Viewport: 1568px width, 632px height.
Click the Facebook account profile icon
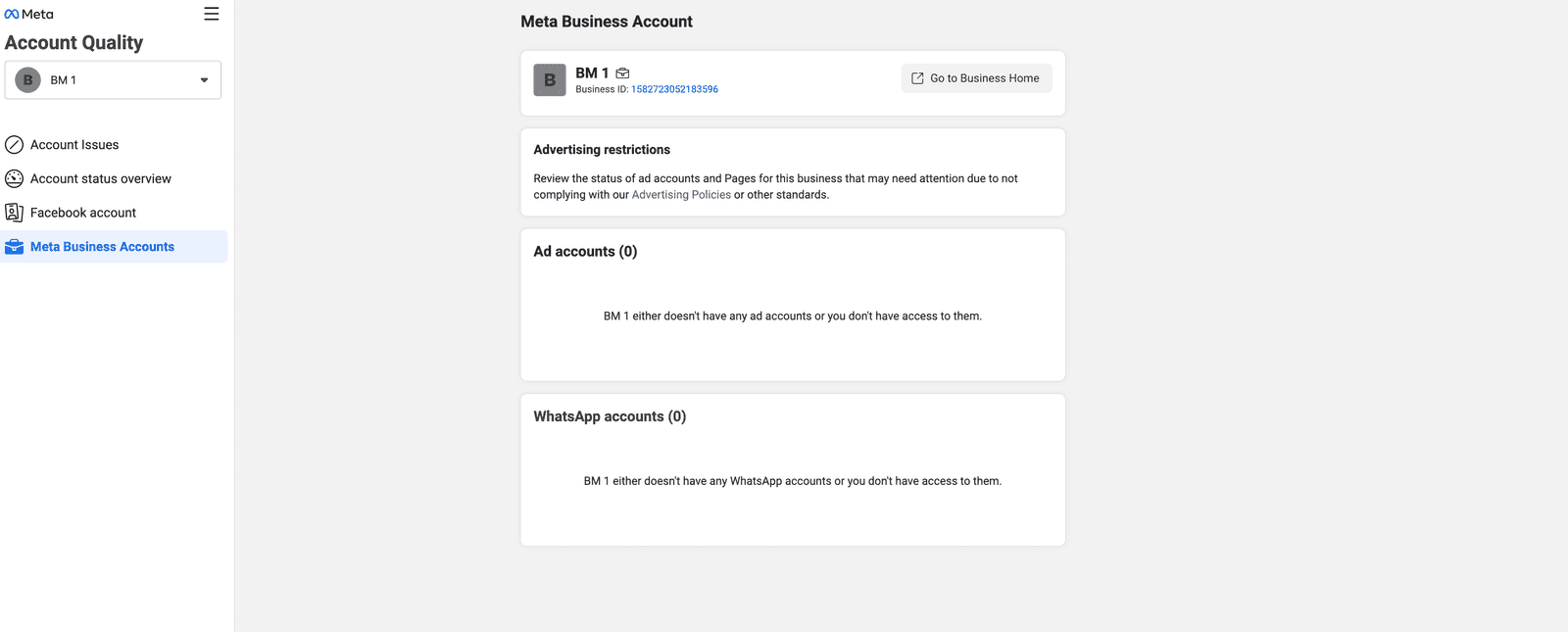(14, 213)
